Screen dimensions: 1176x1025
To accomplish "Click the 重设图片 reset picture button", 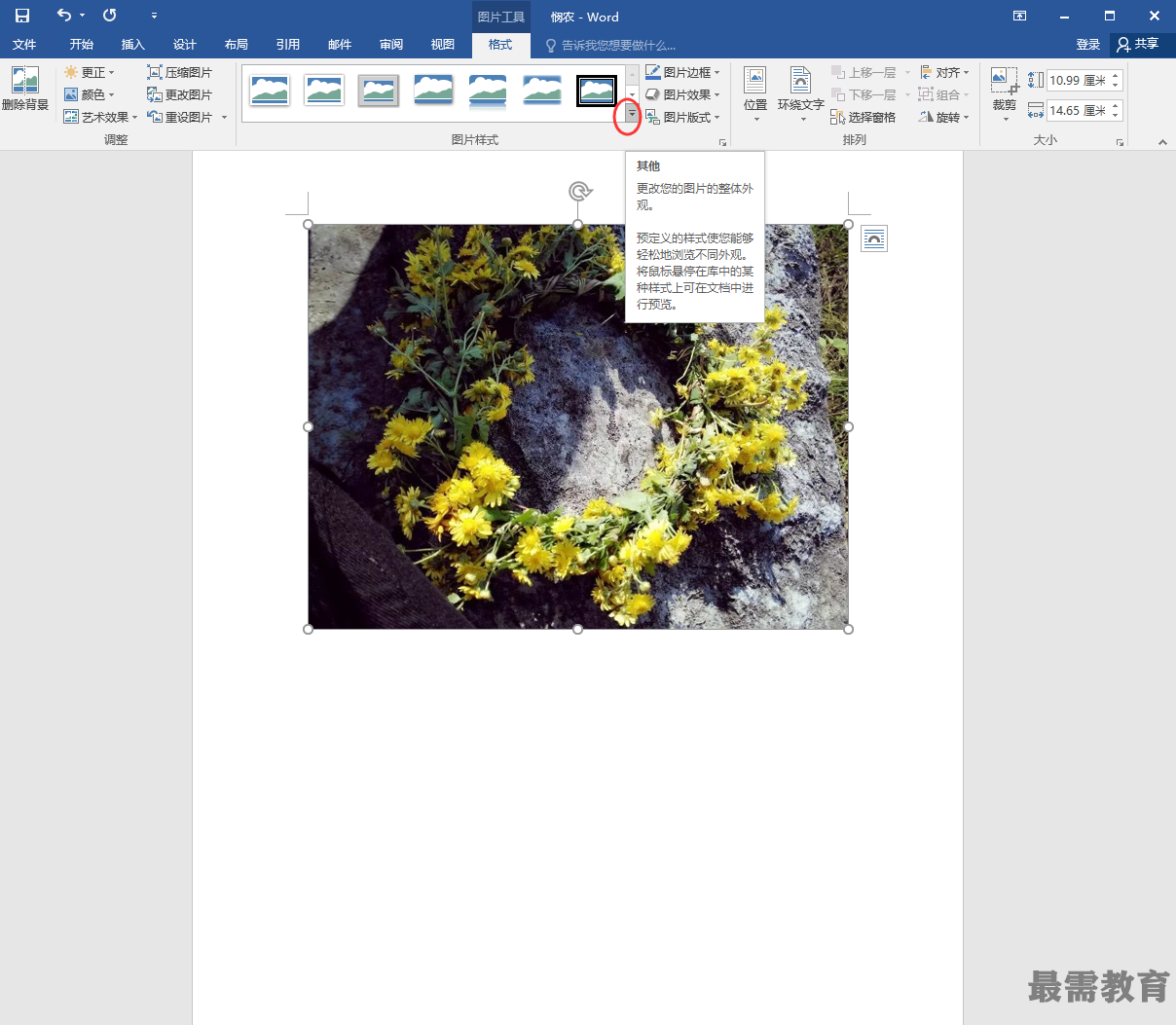I will 180,117.
